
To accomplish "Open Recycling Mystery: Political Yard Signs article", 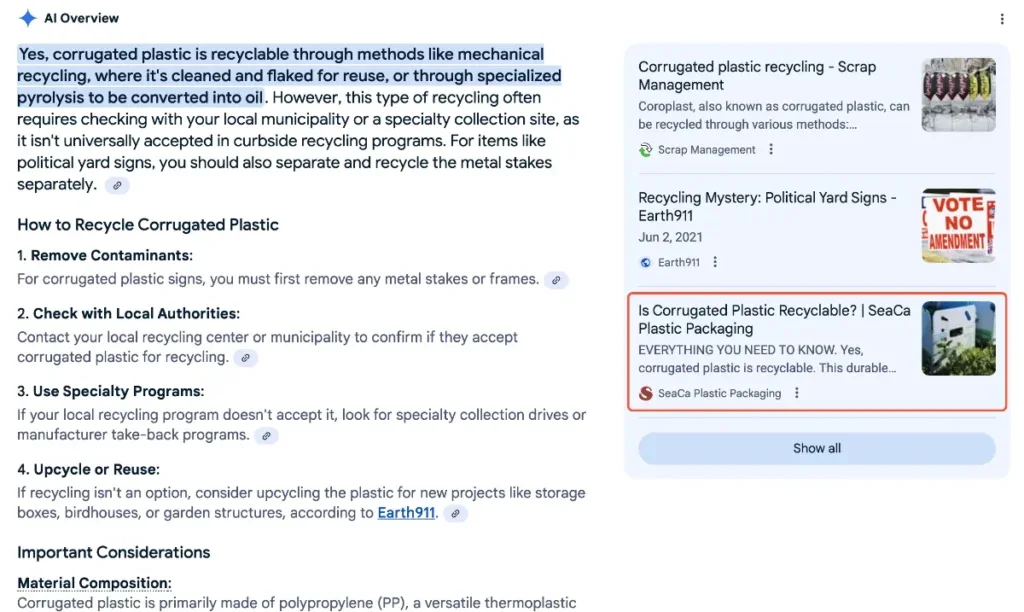I will (767, 206).
